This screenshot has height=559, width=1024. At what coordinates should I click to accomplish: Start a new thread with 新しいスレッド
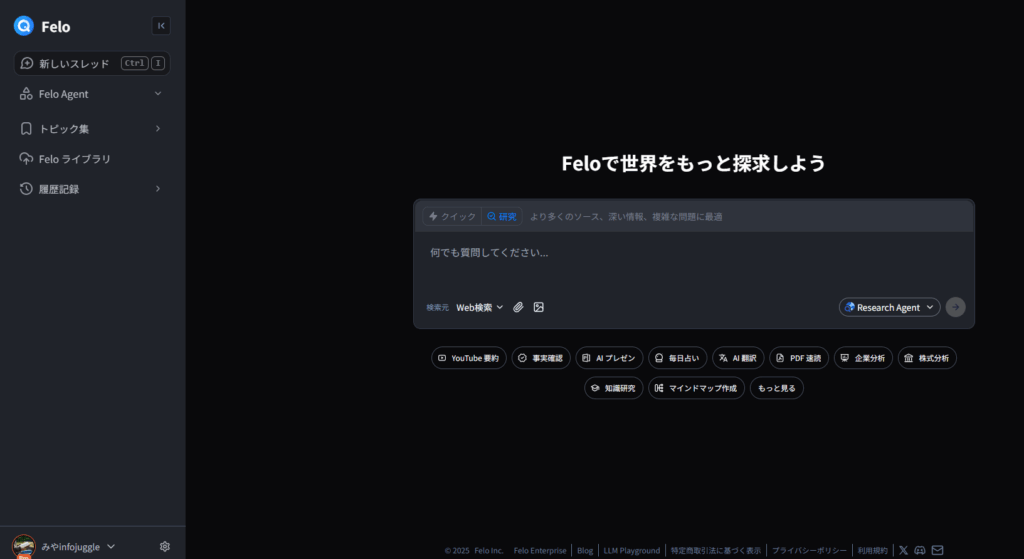(92, 63)
